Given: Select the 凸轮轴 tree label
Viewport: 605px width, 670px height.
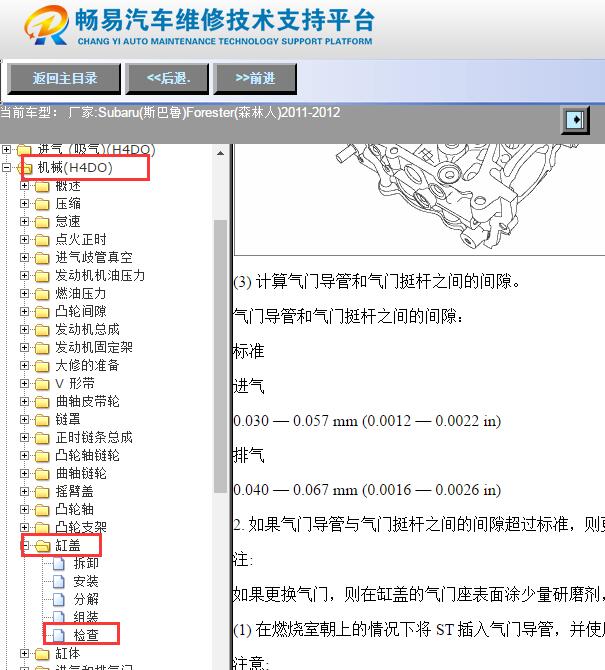Looking at the screenshot, I should coord(74,510).
